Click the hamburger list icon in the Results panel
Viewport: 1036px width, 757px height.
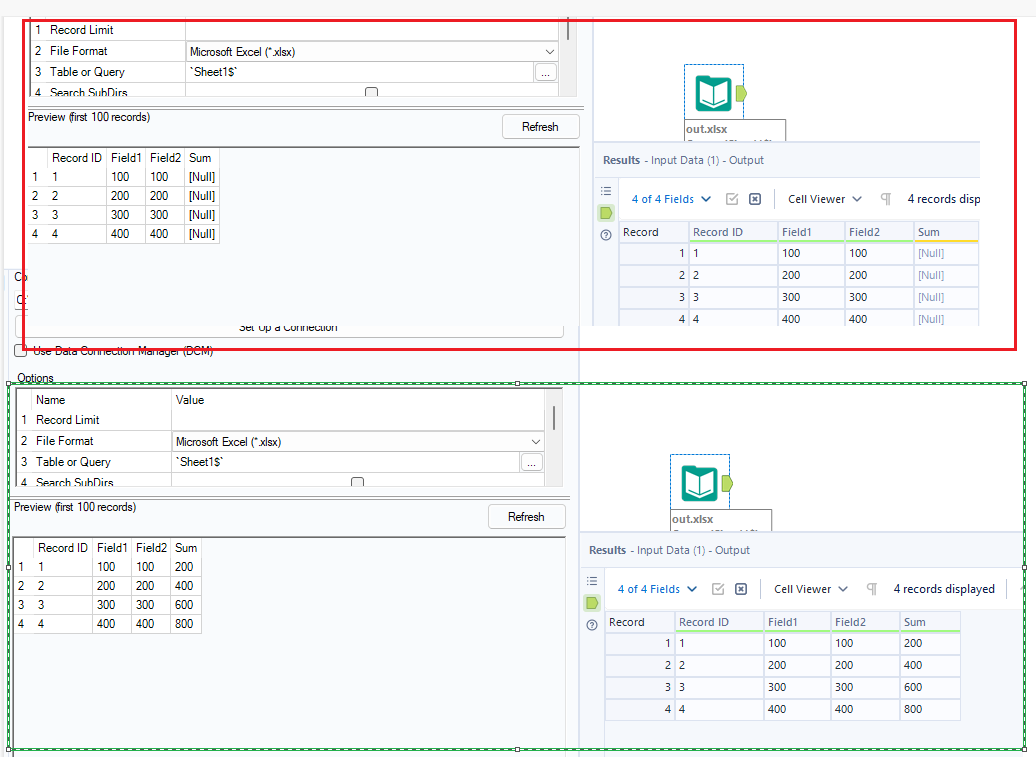pos(606,190)
